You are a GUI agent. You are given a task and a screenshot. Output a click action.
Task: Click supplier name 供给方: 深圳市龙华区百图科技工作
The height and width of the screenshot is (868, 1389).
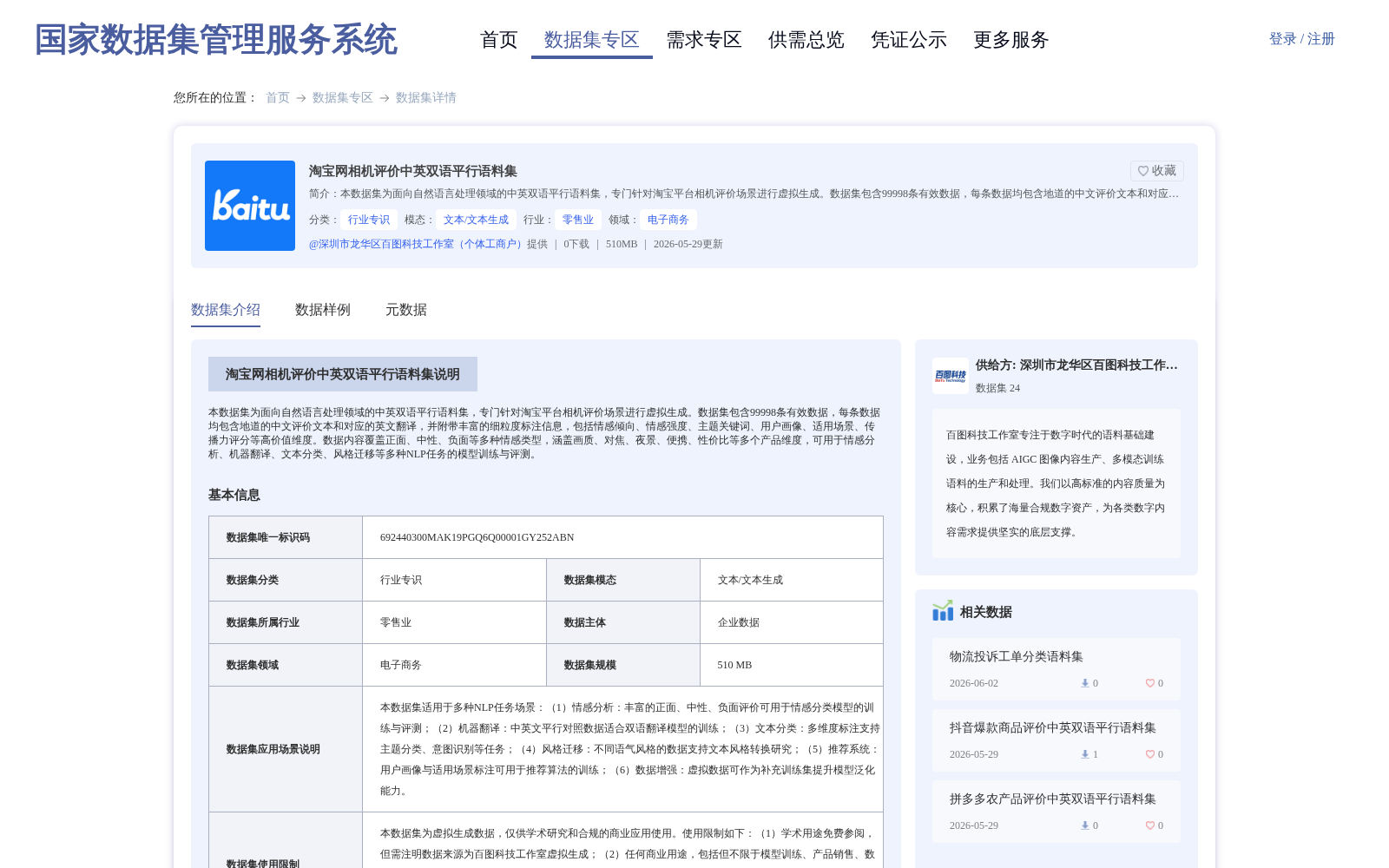pyautogui.click(x=1076, y=365)
